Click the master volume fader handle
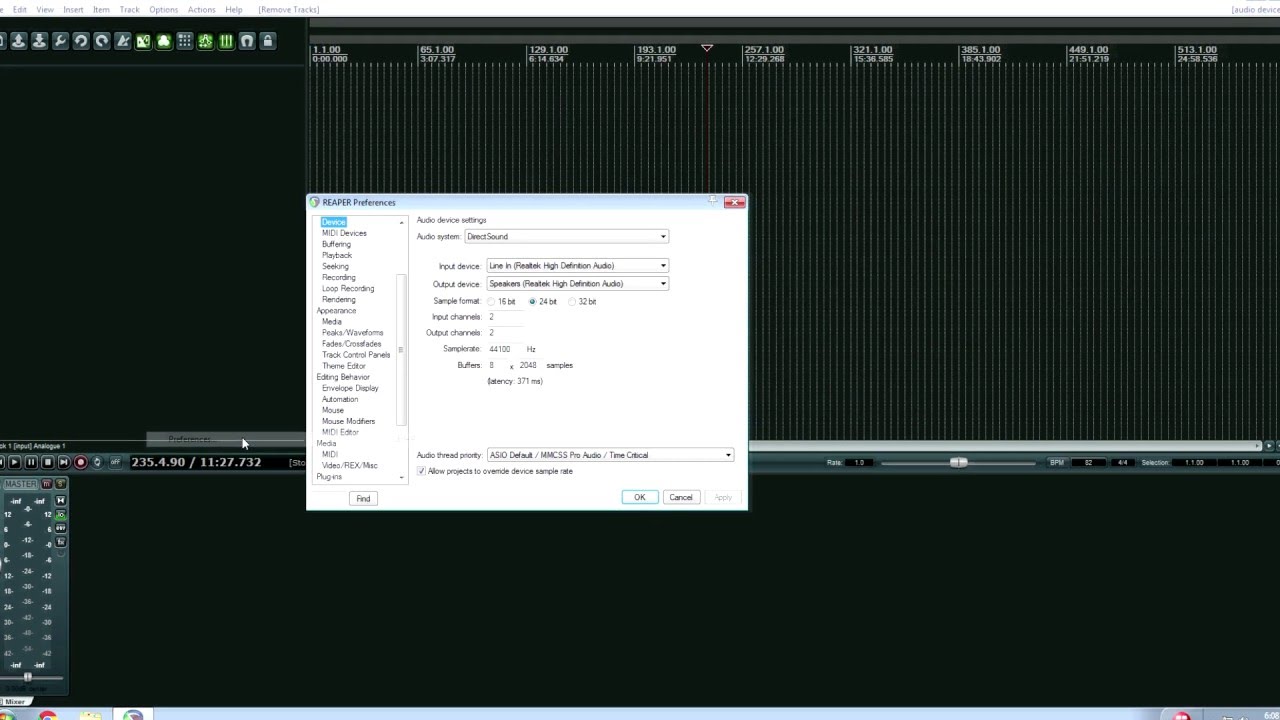 tap(27, 677)
